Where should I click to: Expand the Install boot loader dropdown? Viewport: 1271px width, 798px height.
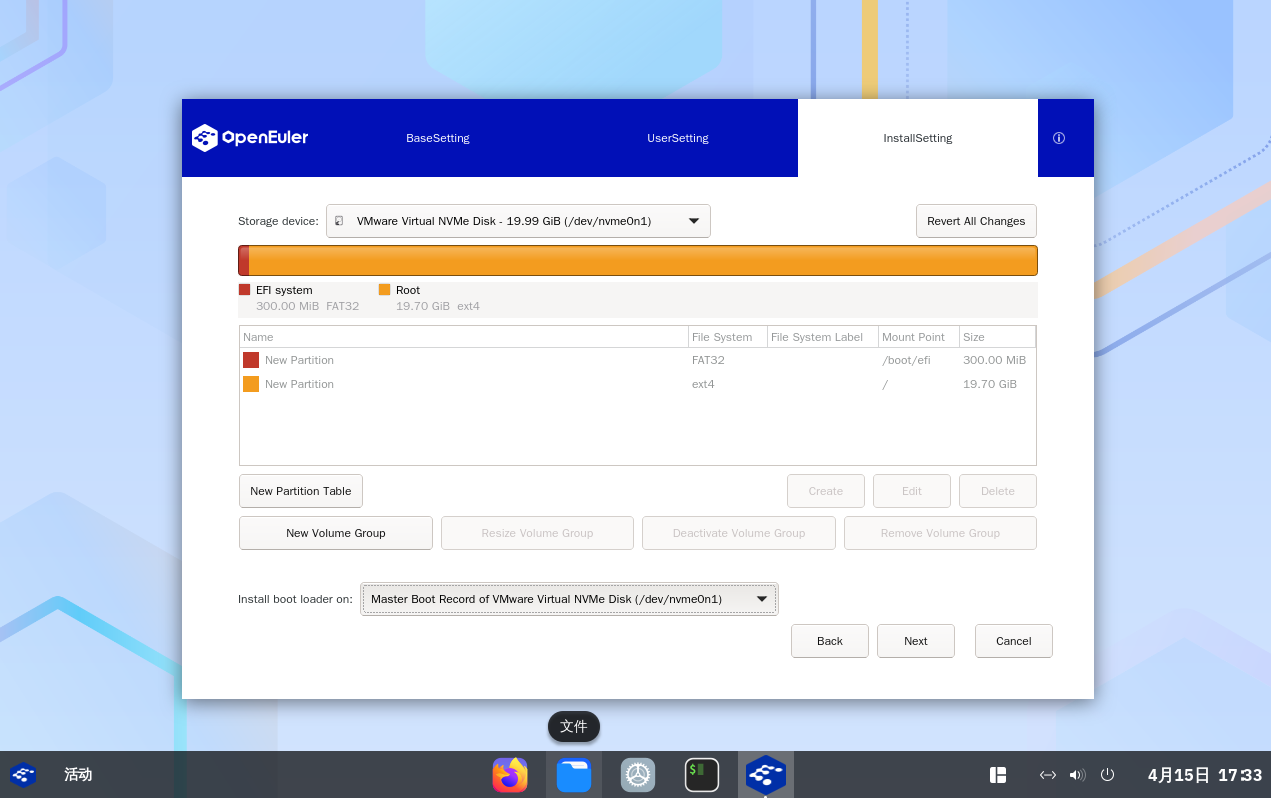(569, 599)
